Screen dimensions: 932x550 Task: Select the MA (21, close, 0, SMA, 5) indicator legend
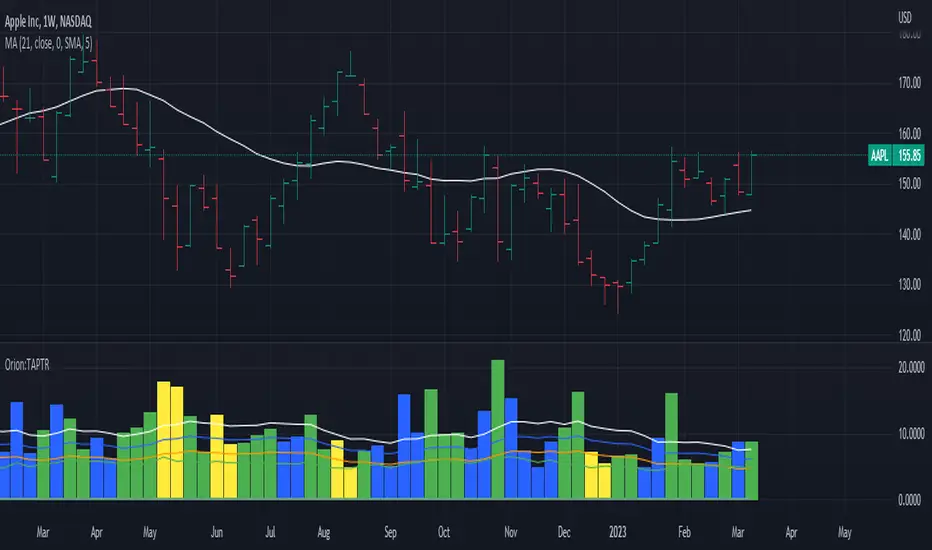[48, 43]
